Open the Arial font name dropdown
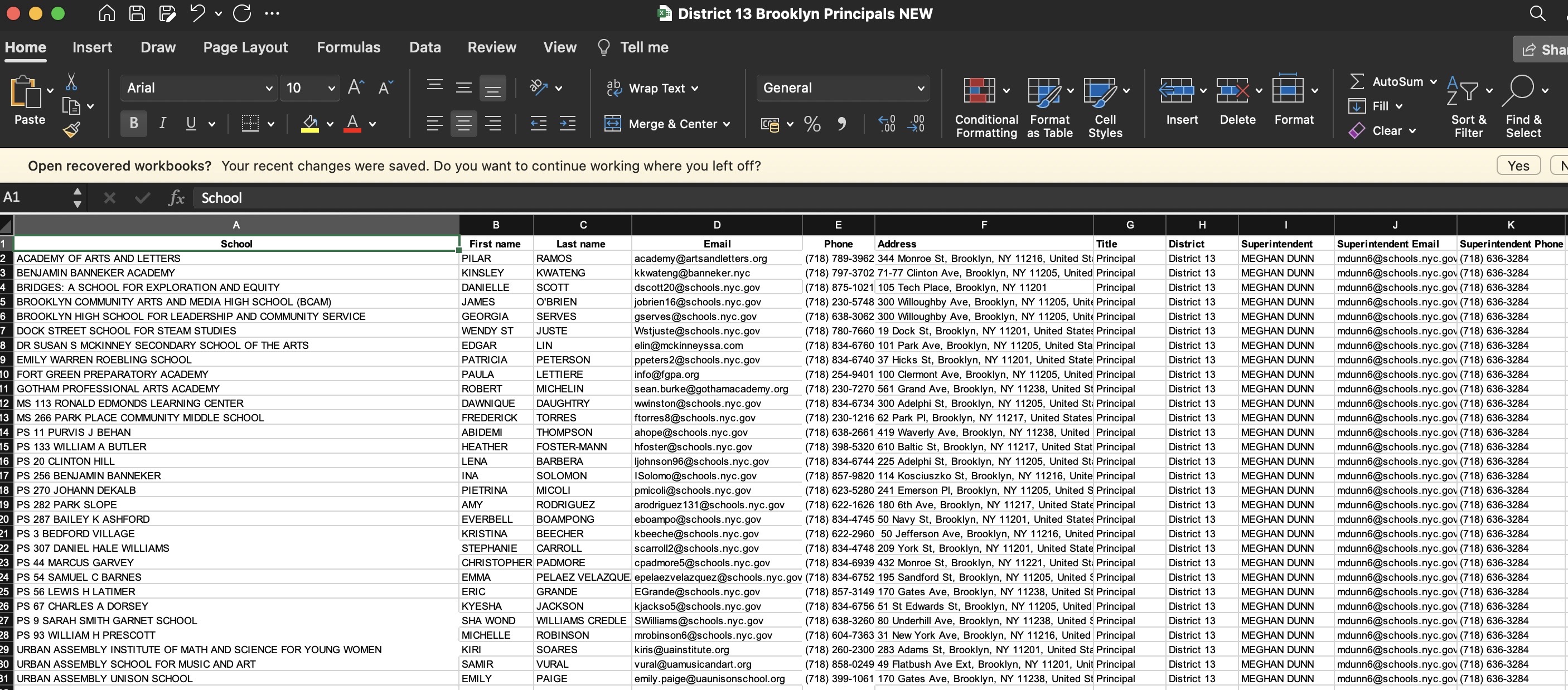 pyautogui.click(x=269, y=88)
